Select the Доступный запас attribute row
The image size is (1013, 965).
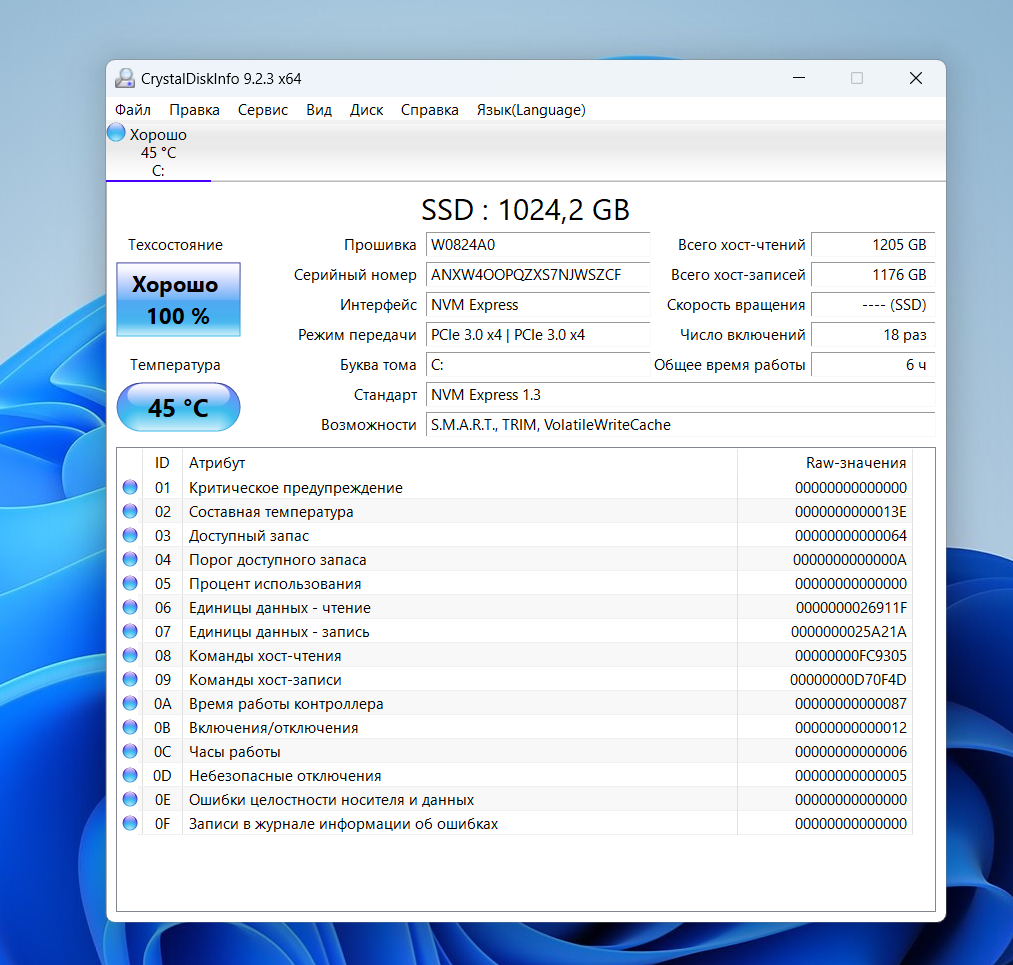[x=400, y=536]
